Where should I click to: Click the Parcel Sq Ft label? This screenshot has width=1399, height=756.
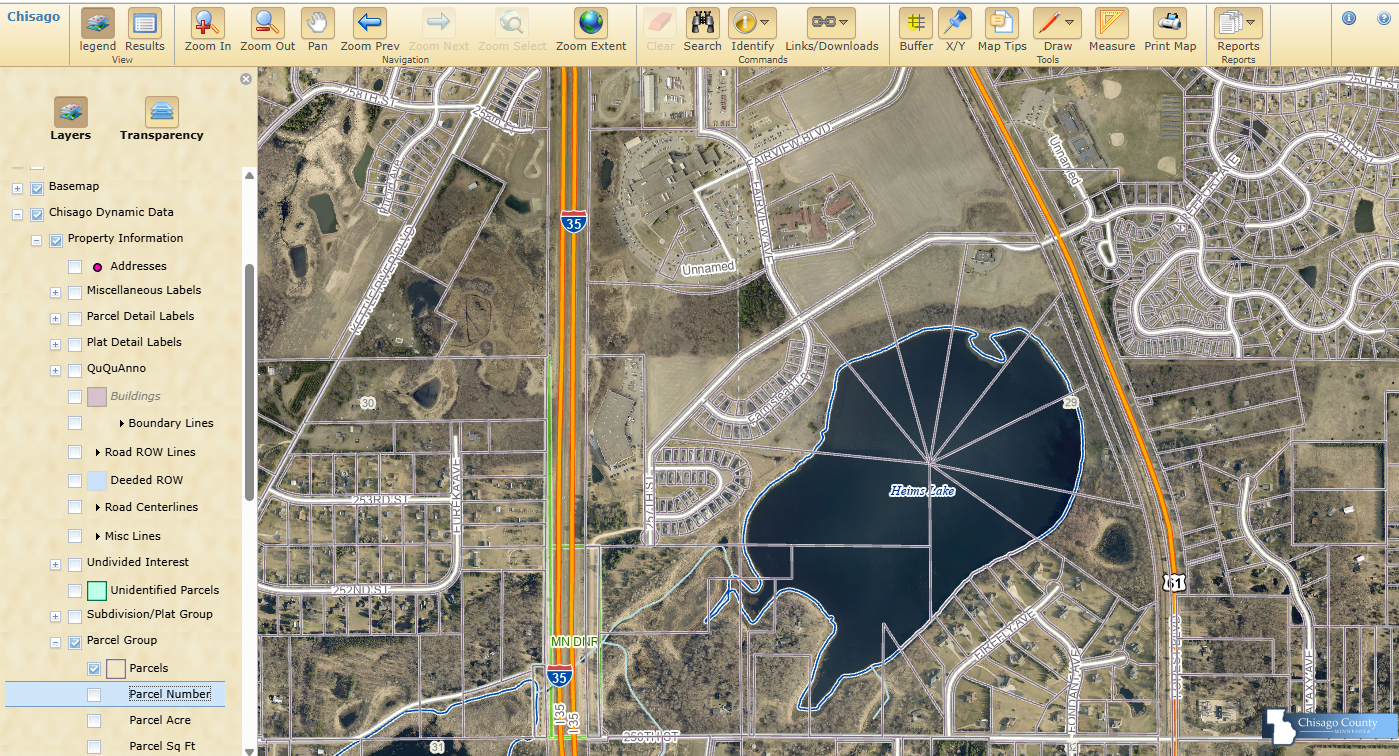pyautogui.click(x=162, y=746)
